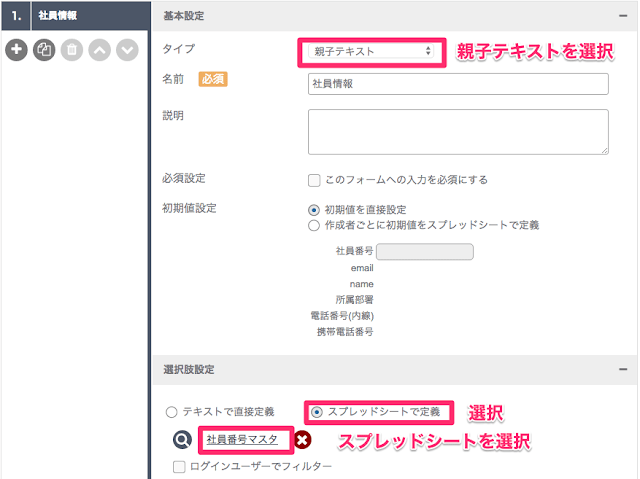640x479 pixels.
Task: Click the move down arrow icon
Action: point(127,50)
